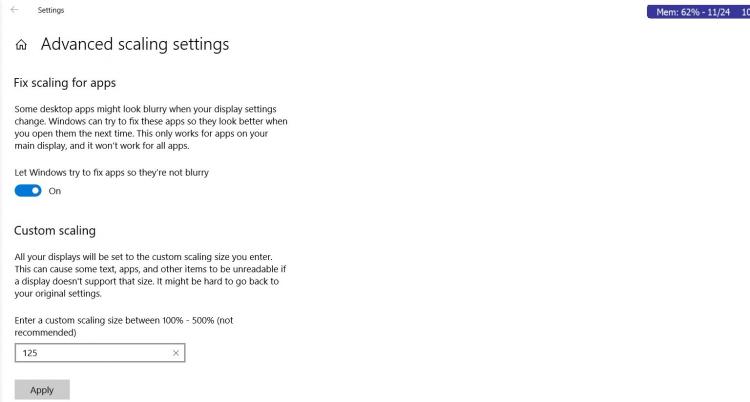Click the 'Let Windows try to fix apps' label
The width and height of the screenshot is (750, 402).
tap(111, 172)
